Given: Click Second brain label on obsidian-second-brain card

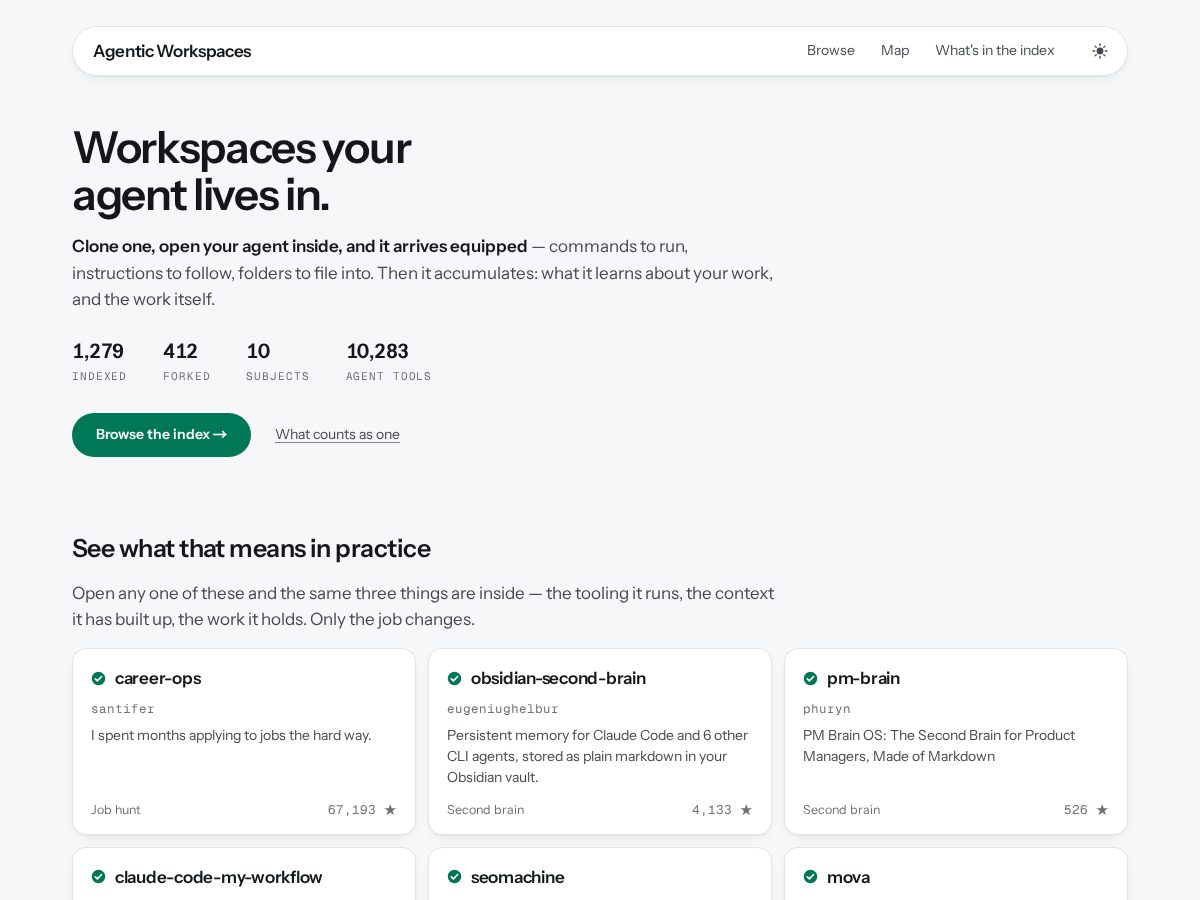Looking at the screenshot, I should (x=485, y=810).
